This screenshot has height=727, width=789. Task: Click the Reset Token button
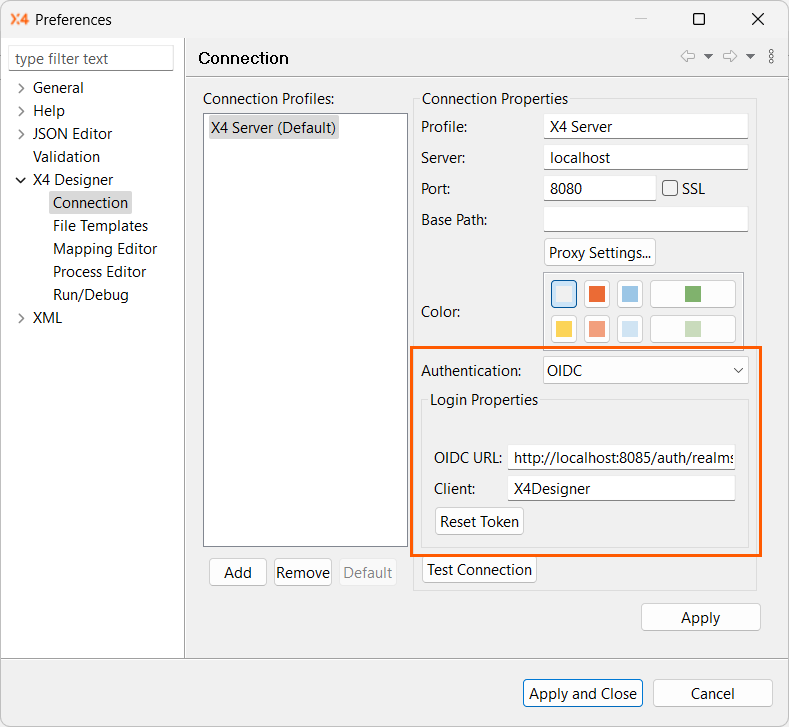480,522
